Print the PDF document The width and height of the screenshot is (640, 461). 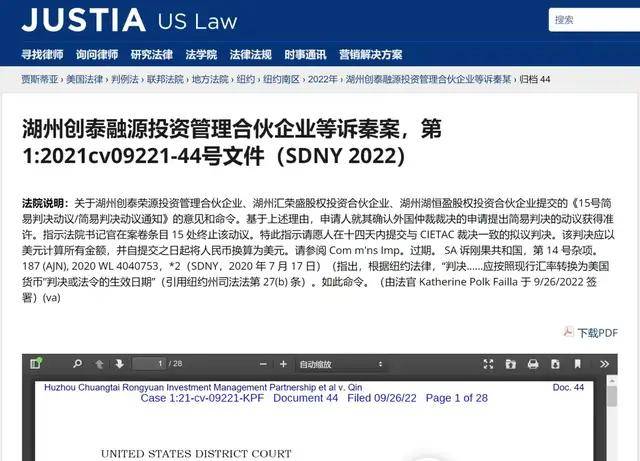tap(533, 364)
